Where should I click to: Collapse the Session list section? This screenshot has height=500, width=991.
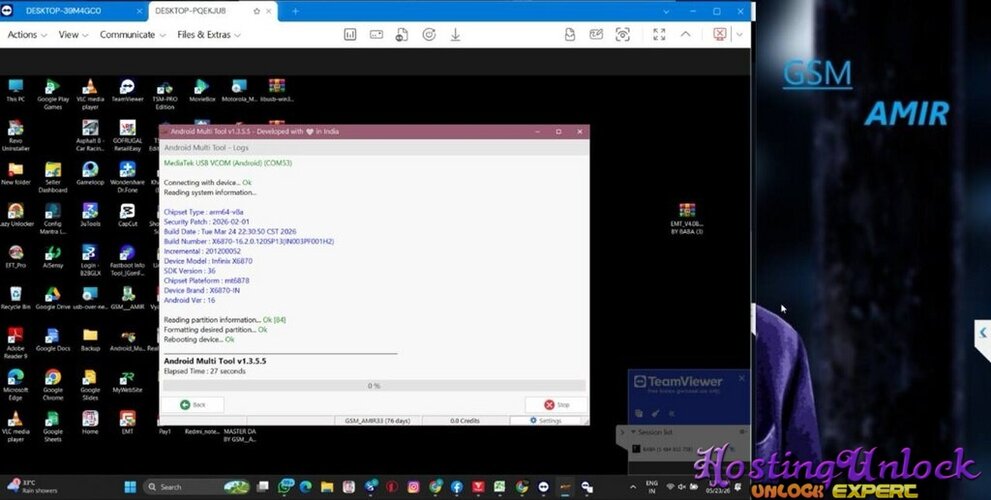click(633, 432)
